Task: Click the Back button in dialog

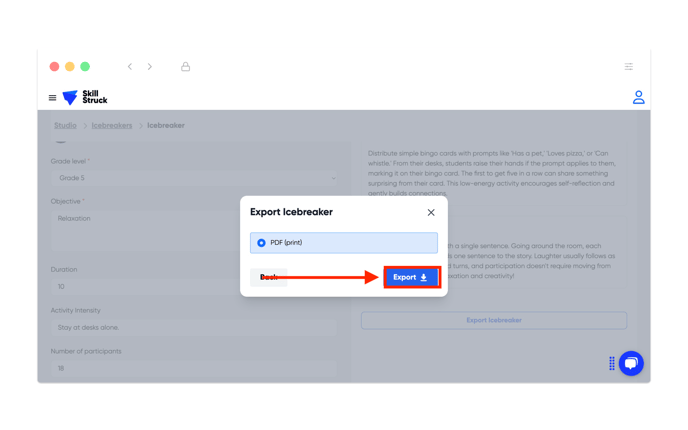Action: pyautogui.click(x=269, y=277)
